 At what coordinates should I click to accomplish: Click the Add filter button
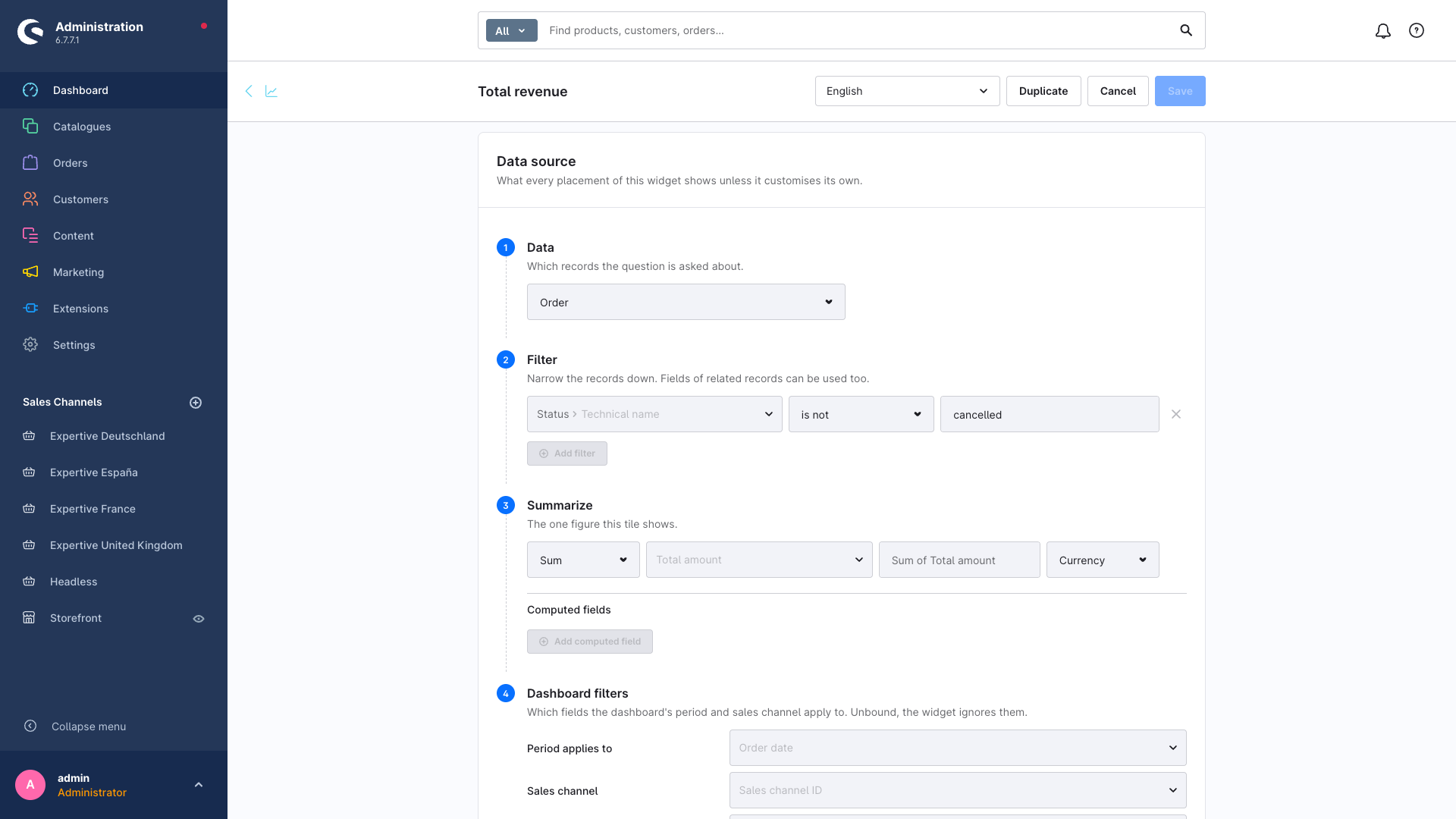point(567,453)
